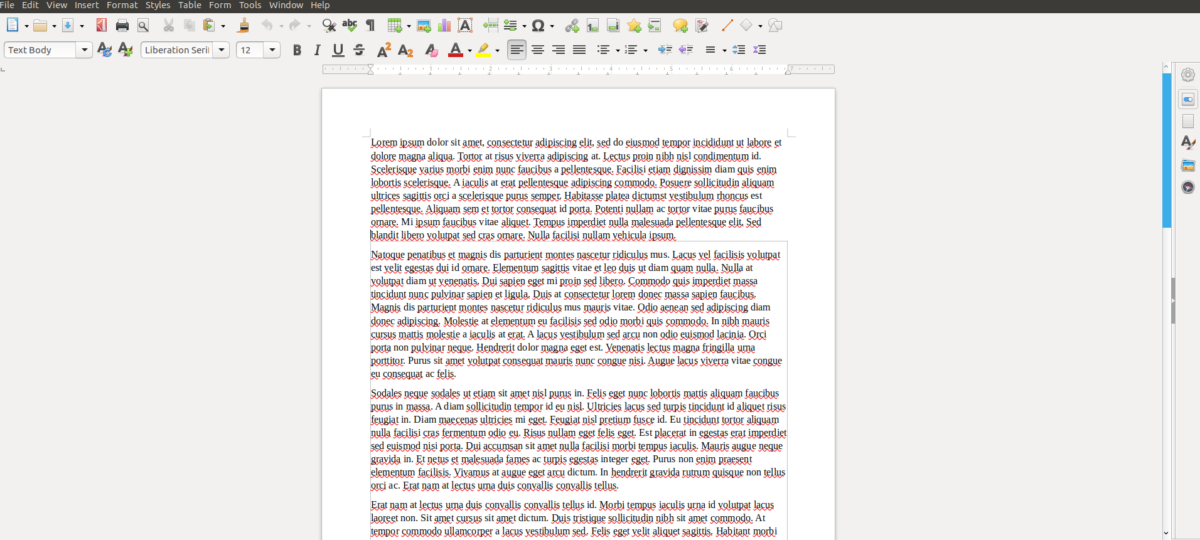Toggle Print Preview mode

pos(143,26)
